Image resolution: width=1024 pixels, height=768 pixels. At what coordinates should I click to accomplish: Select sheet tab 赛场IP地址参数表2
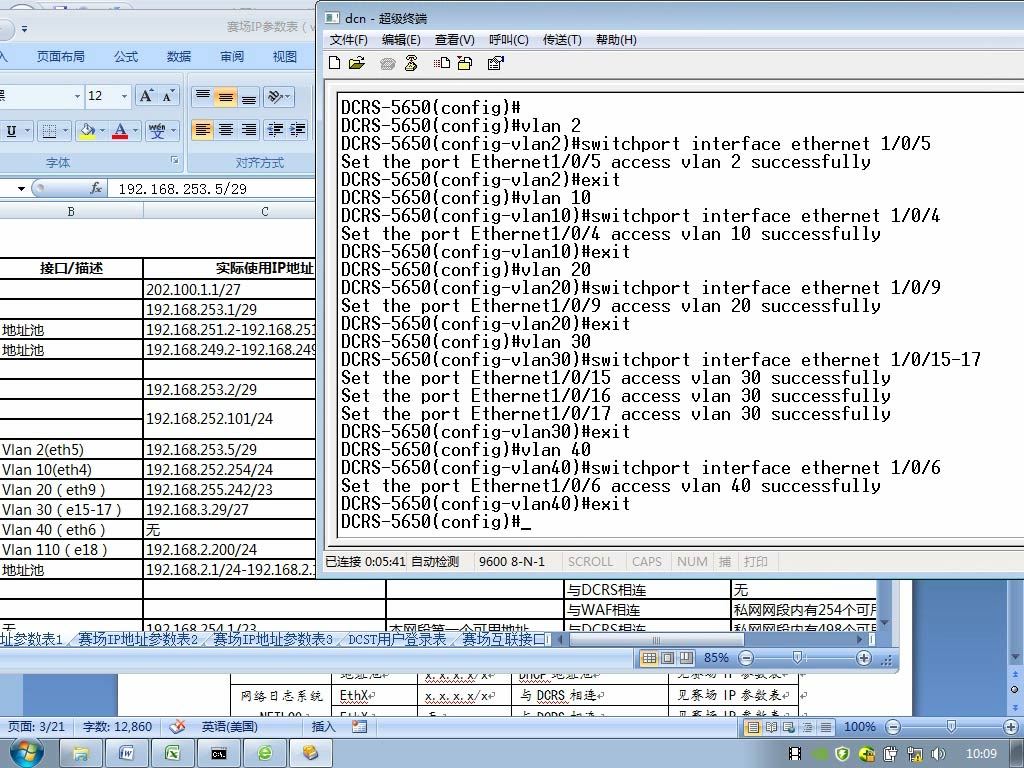tap(138, 639)
